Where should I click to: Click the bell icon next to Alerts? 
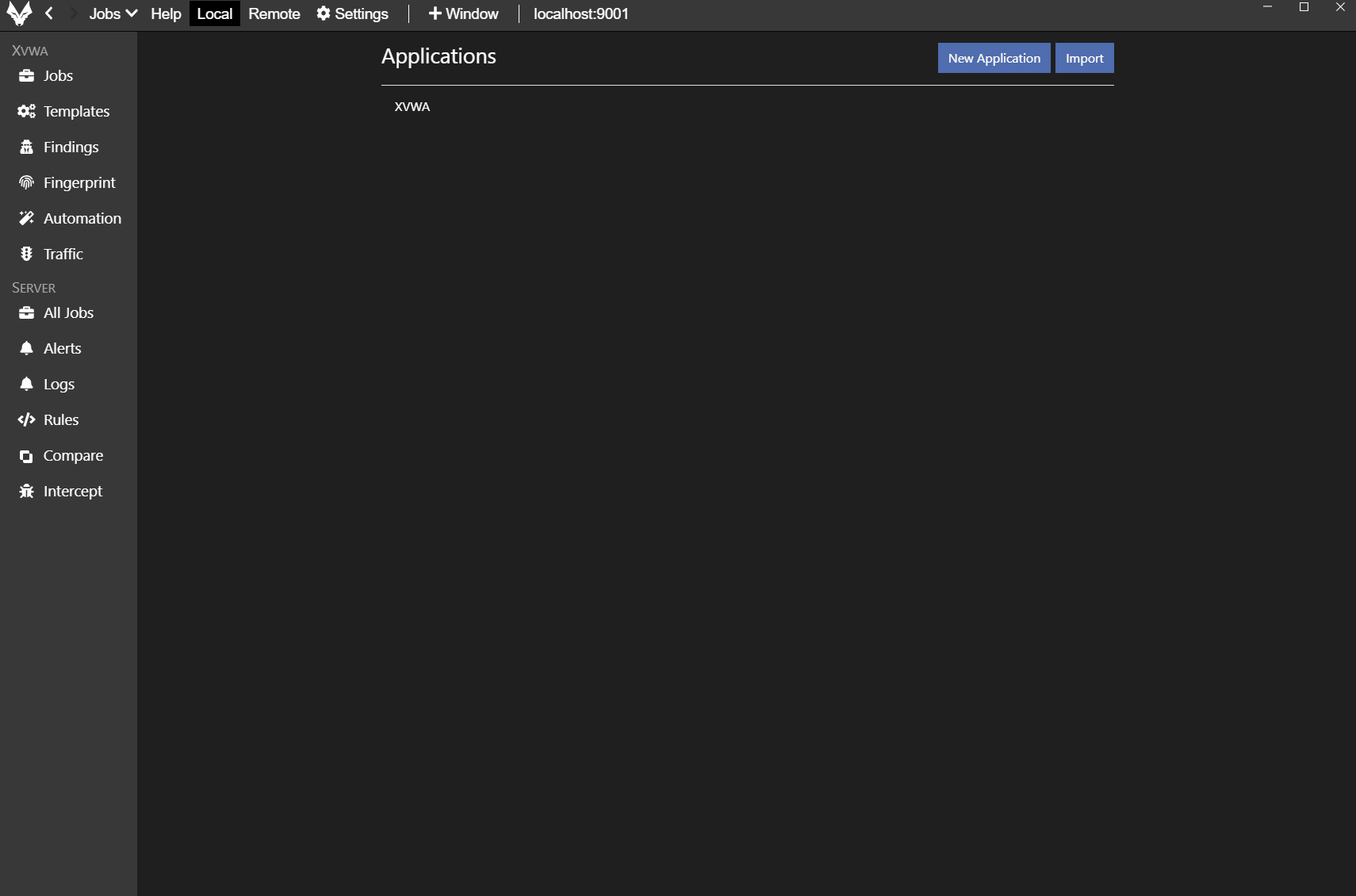pos(26,349)
